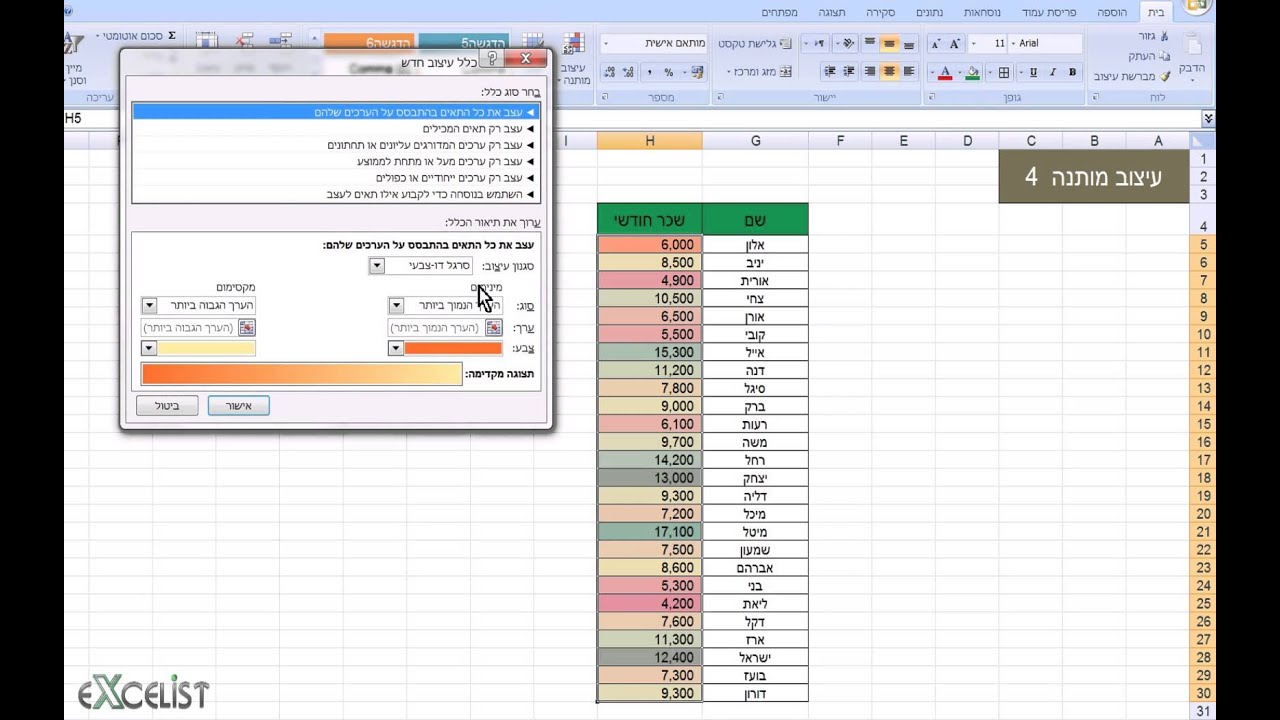
Task: Click the Bold formatting icon
Action: 1073,72
